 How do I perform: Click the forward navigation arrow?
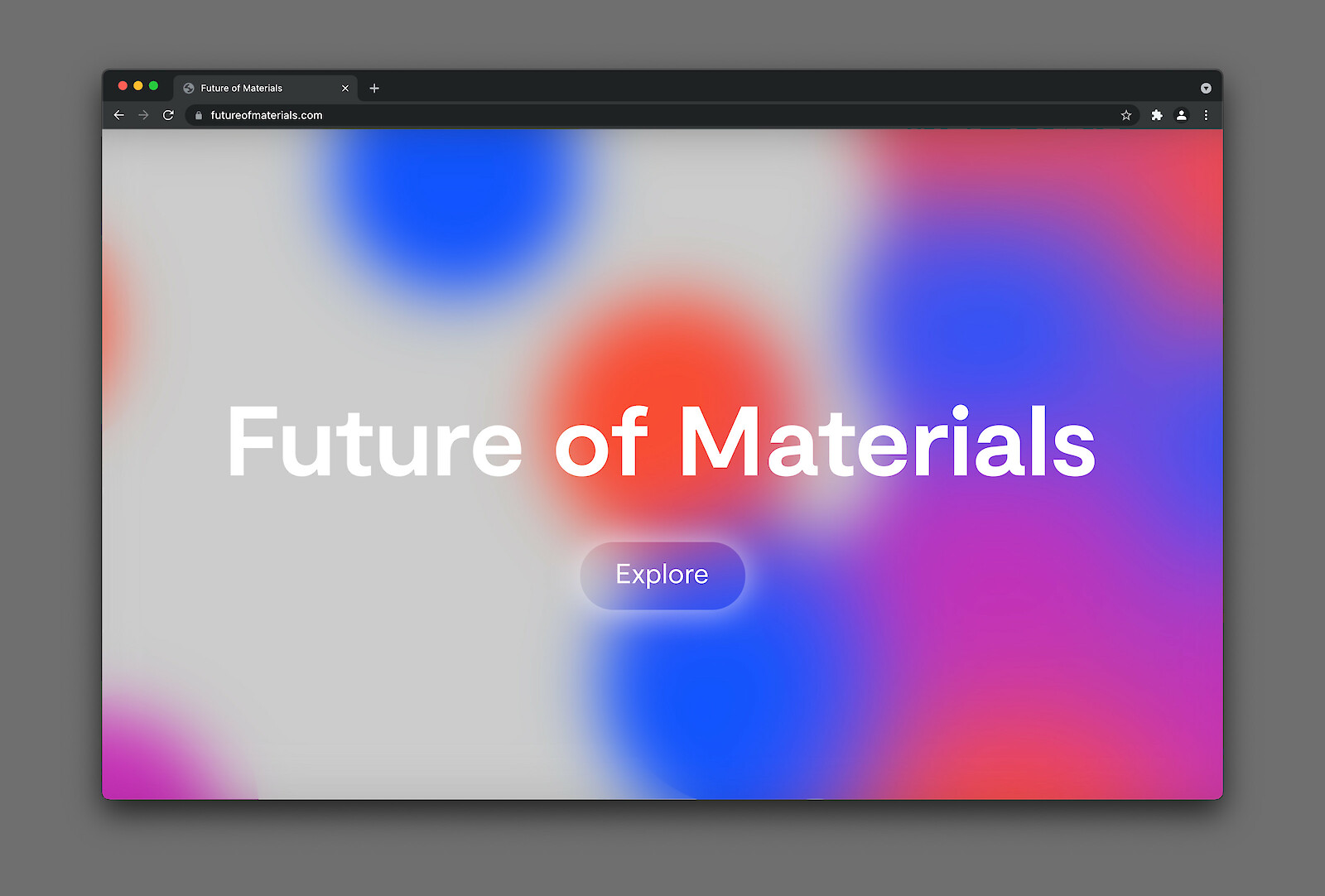pos(143,115)
